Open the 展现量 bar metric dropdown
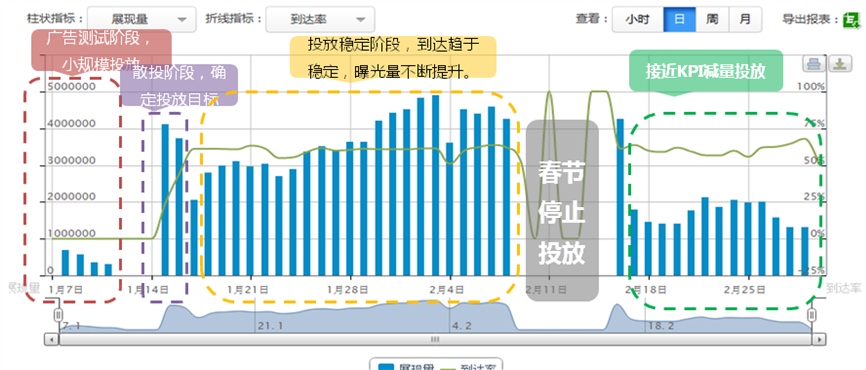866x370 pixels. (x=142, y=19)
